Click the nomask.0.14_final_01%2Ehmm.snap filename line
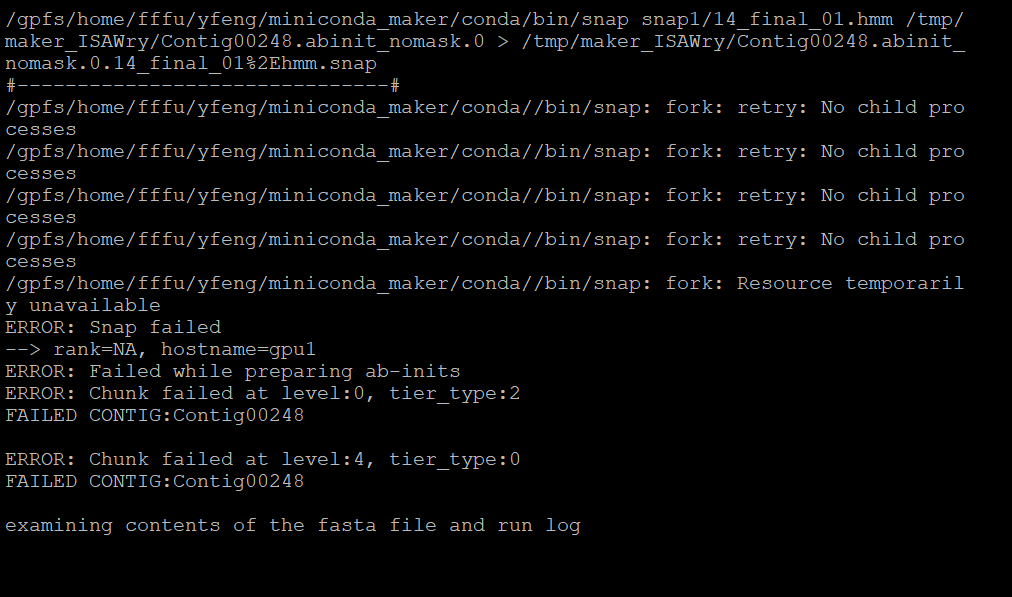1012x597 pixels. 191,63
